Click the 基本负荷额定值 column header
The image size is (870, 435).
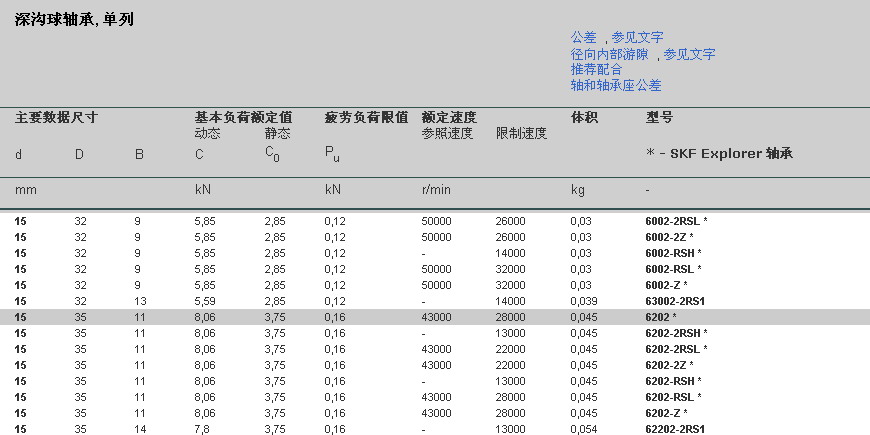click(x=243, y=118)
